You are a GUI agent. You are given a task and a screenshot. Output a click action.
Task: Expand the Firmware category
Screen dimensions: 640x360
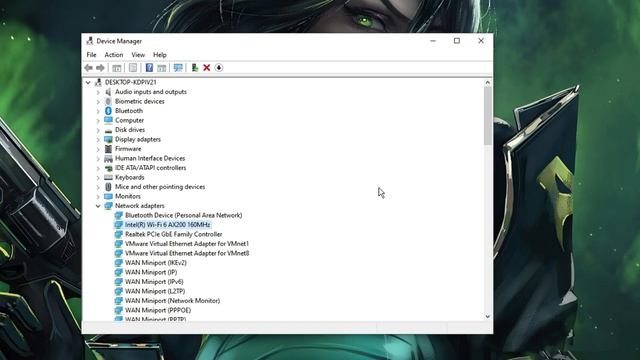[x=98, y=149]
